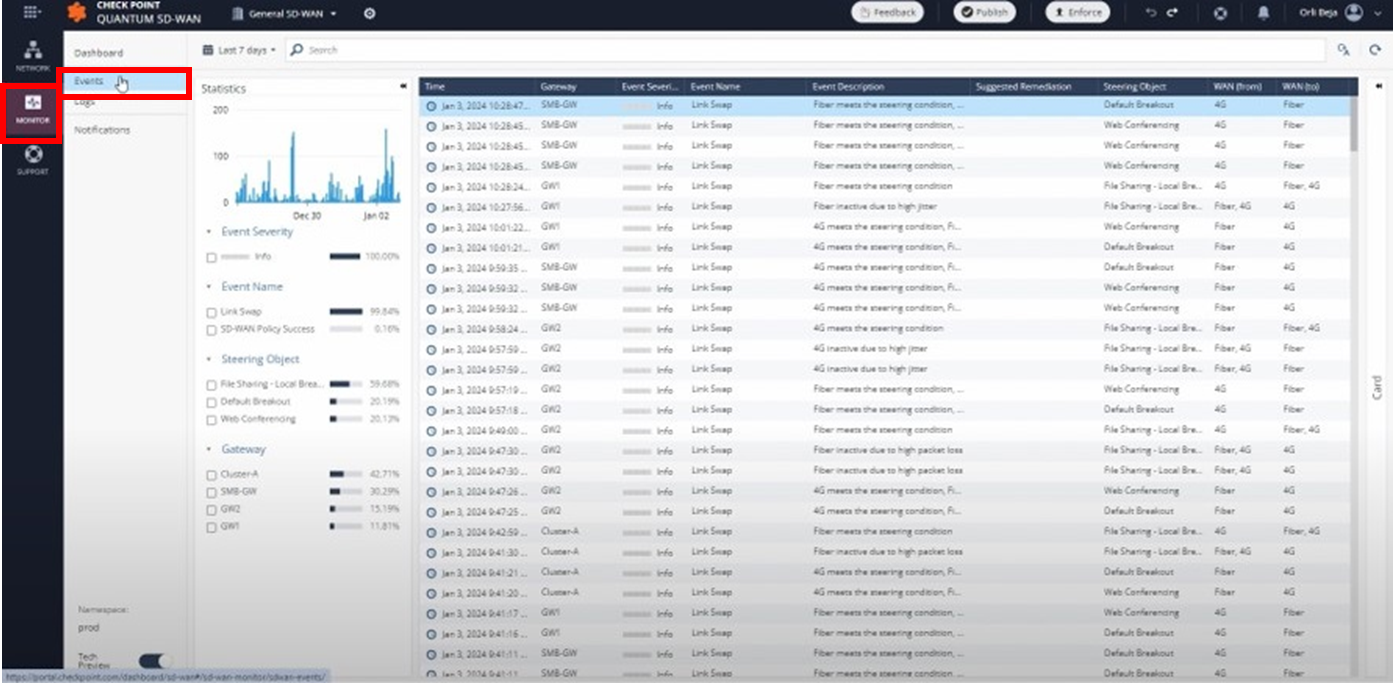Click the row icon for the 9:42:59 event
Viewport: 1393px width, 683px height.
432,532
